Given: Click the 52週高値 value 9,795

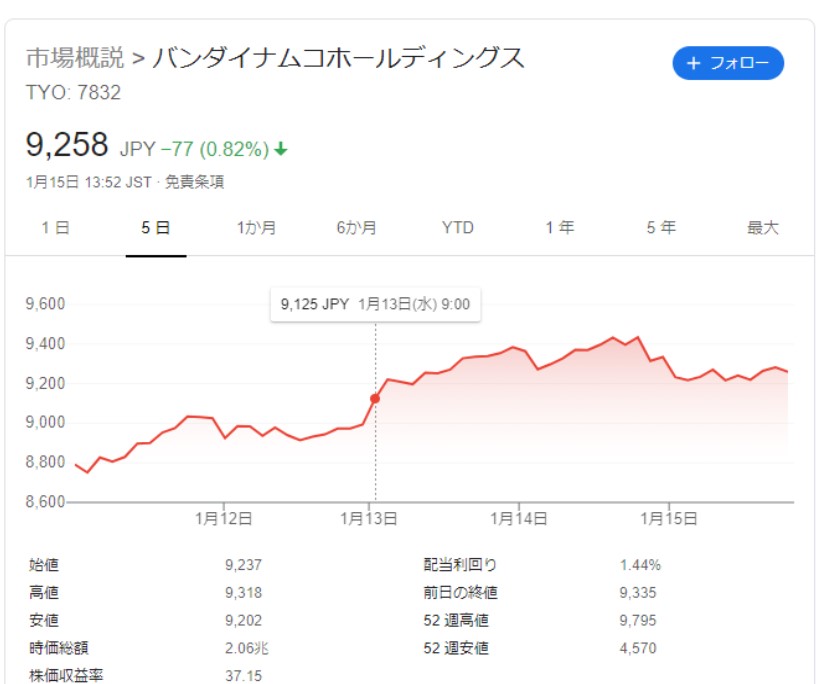Looking at the screenshot, I should (x=638, y=621).
